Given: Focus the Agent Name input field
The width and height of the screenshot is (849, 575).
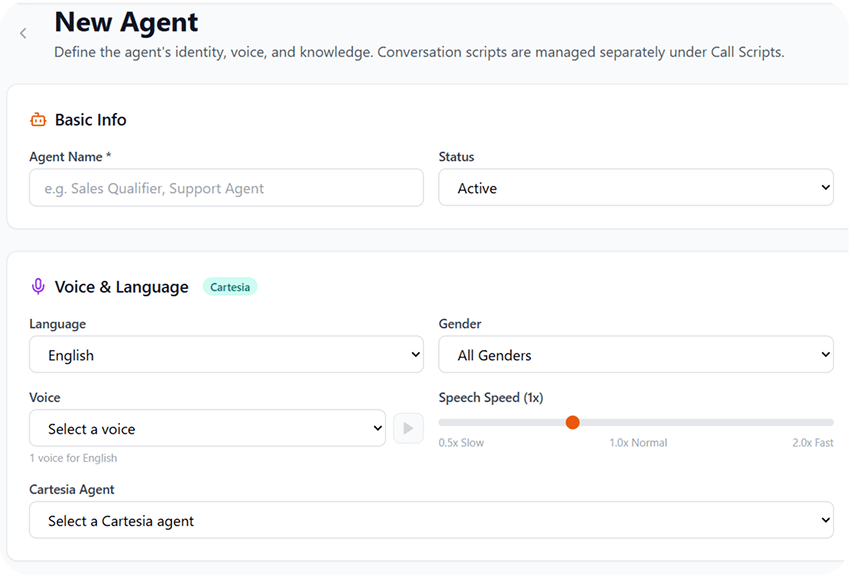Looking at the screenshot, I should (226, 187).
